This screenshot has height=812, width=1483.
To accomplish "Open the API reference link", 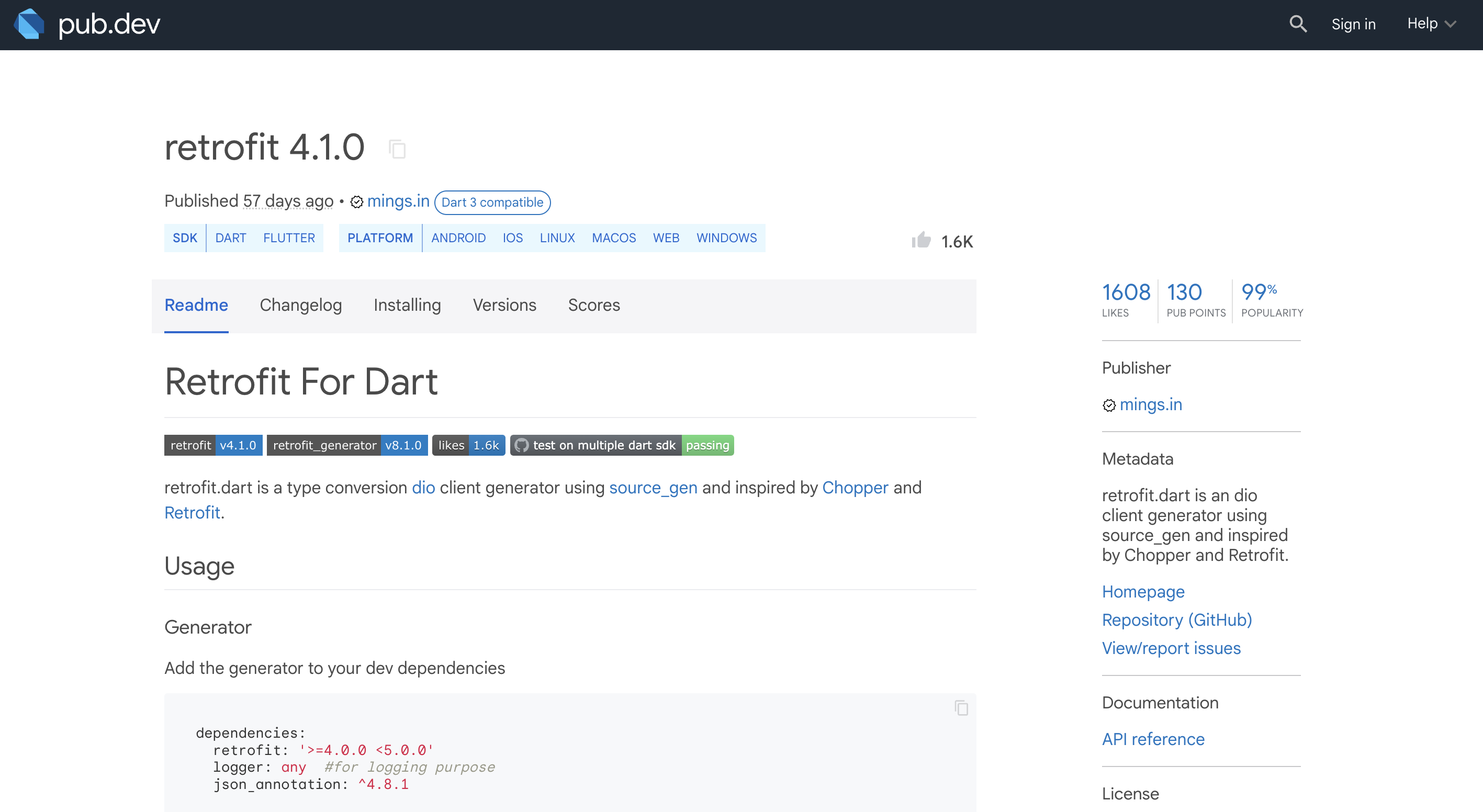I will (1153, 739).
